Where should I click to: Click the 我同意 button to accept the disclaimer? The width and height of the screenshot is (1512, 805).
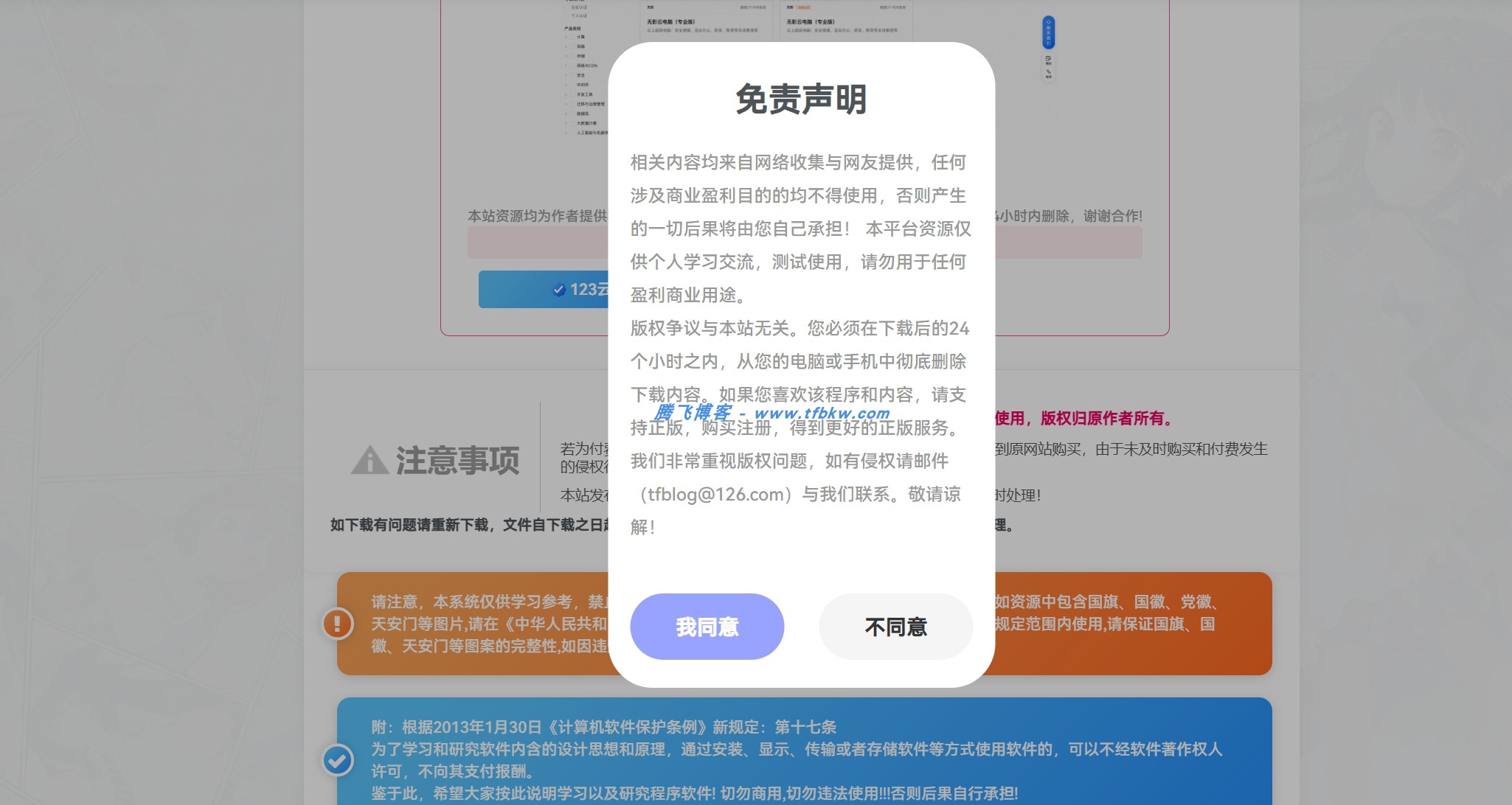click(707, 627)
